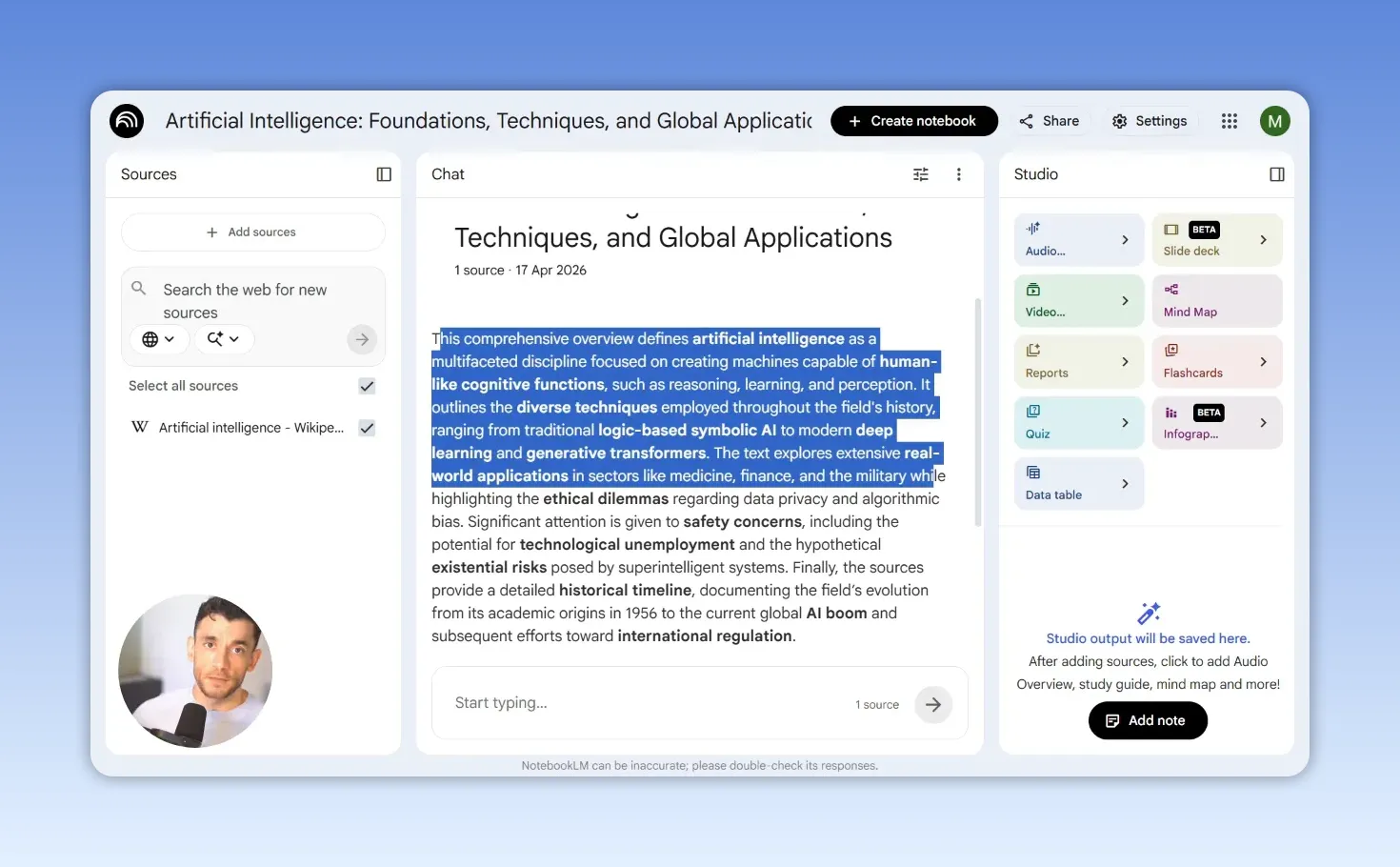Open the Chat three-dot options menu
The image size is (1400, 867).
coord(959,174)
